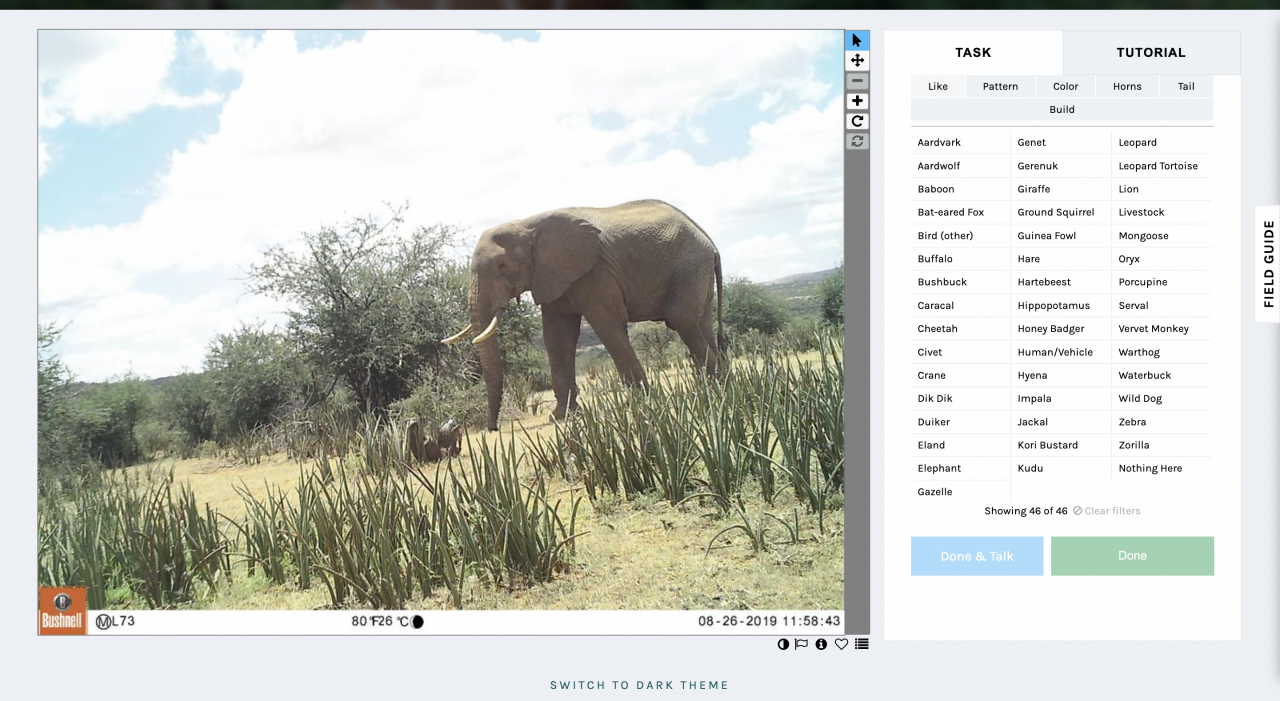Image resolution: width=1280 pixels, height=701 pixels.
Task: Click Switch to Dark Theme link
Action: tap(639, 685)
